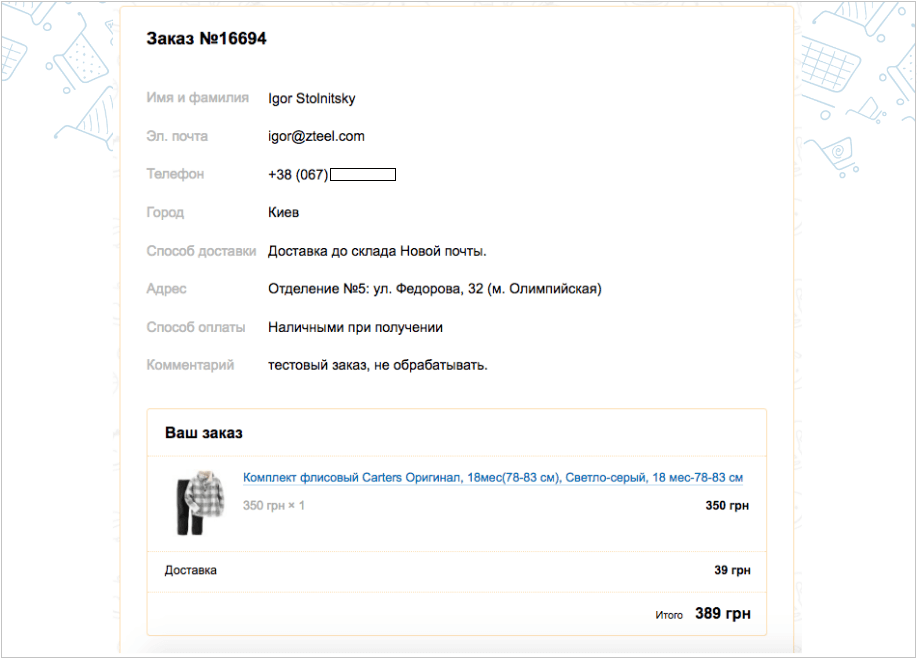Click the customer name Igor Stolnitsky
Image resolution: width=918 pixels, height=658 pixels.
click(x=312, y=98)
